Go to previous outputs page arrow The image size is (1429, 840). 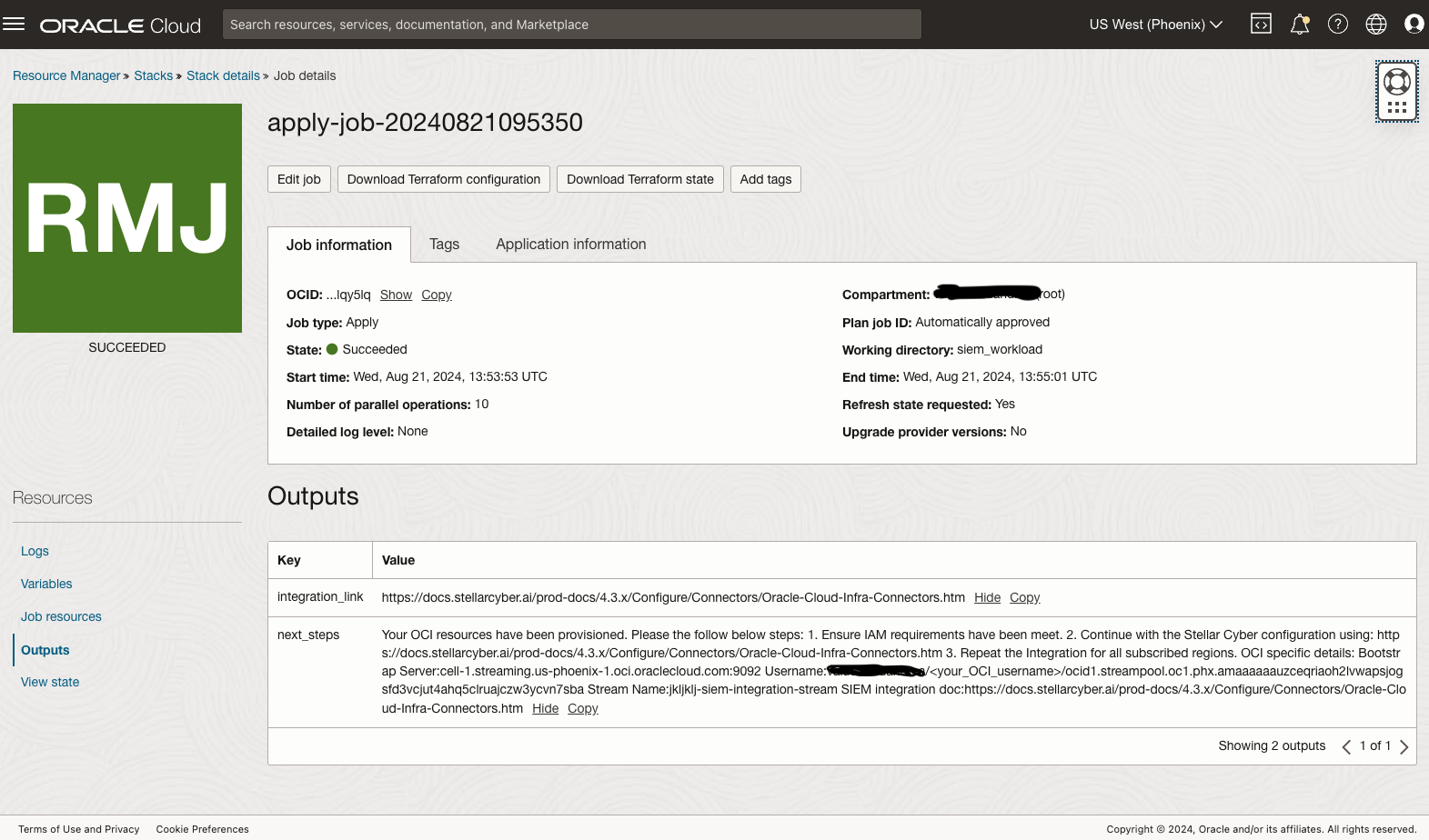point(1346,746)
